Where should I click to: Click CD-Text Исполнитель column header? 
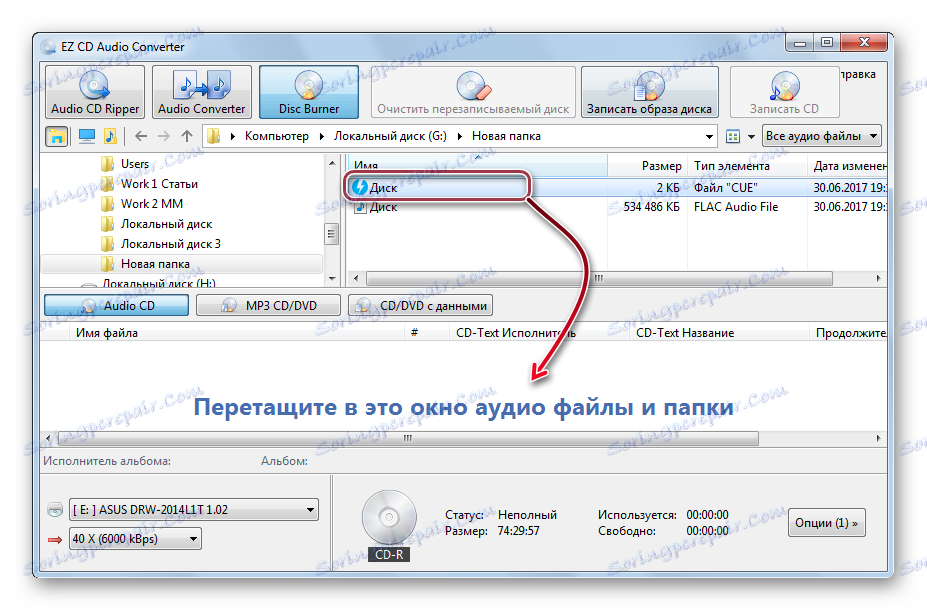click(x=538, y=333)
